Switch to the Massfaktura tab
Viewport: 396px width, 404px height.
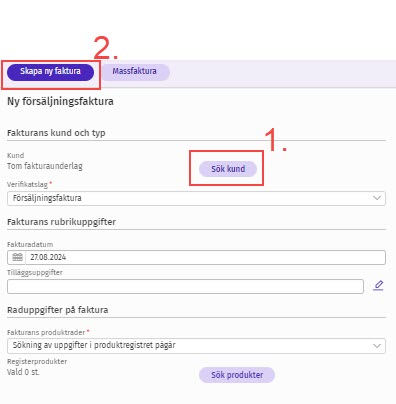click(x=135, y=71)
